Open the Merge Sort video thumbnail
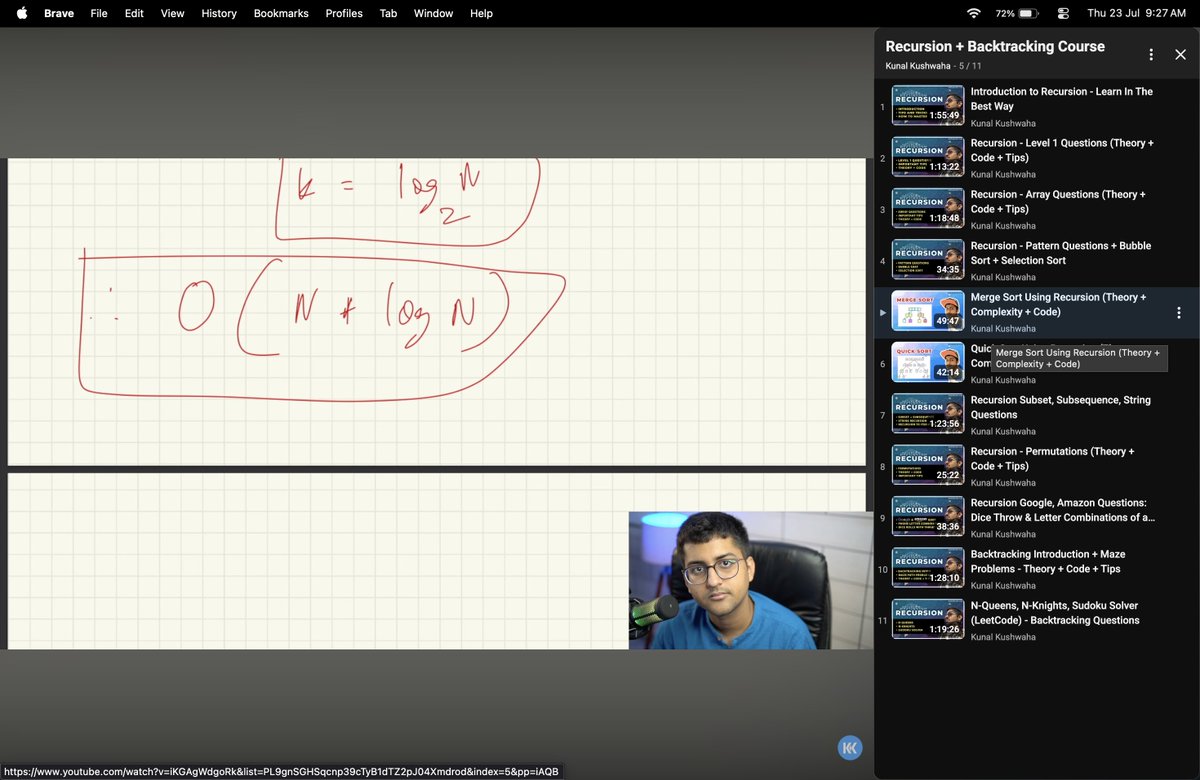 coord(928,312)
